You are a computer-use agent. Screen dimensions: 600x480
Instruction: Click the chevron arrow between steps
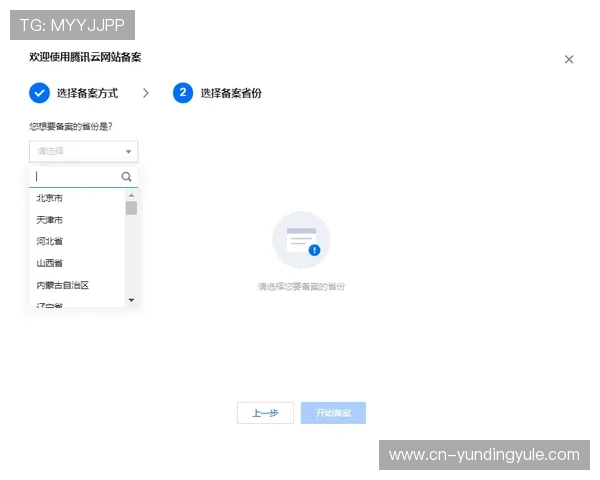pyautogui.click(x=145, y=93)
